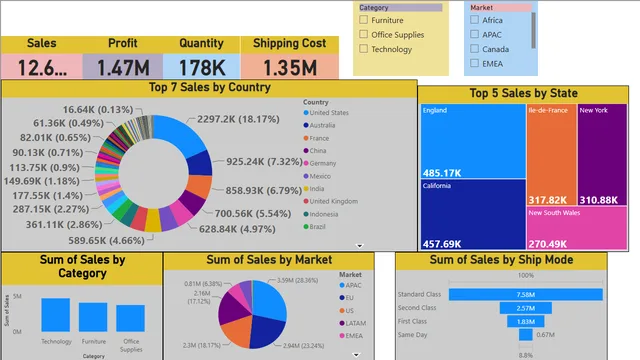Click the Second Class 2.57M funnel bar
The image size is (640, 360).
point(526,308)
